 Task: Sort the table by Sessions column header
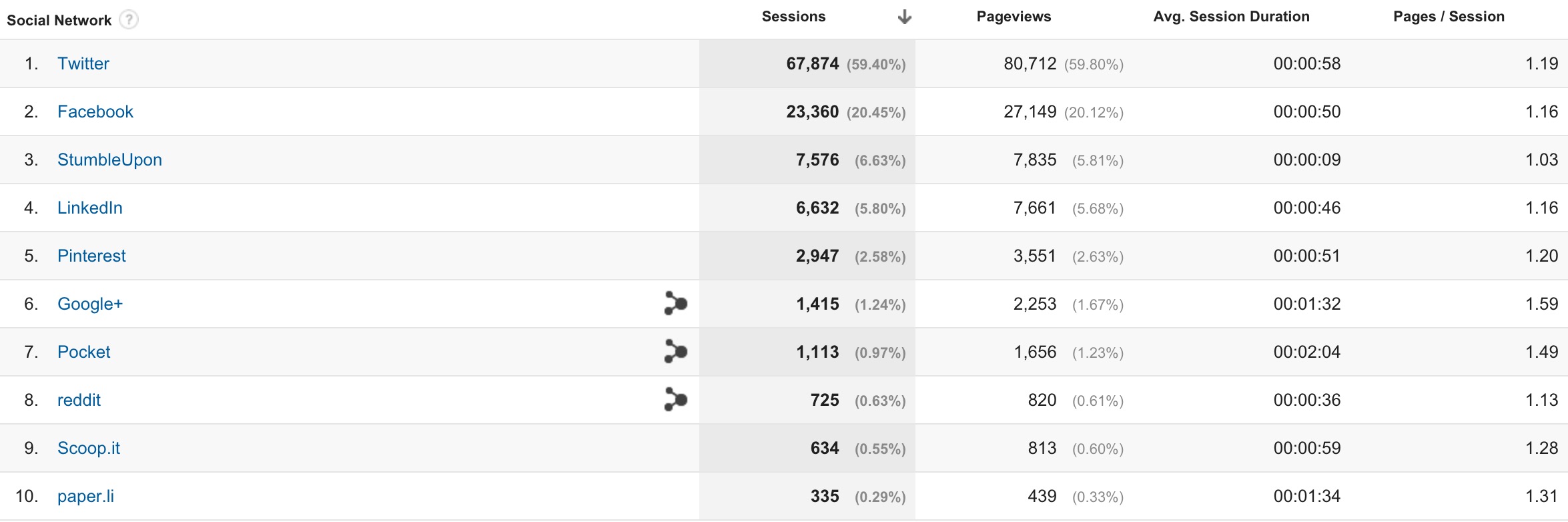click(x=793, y=17)
